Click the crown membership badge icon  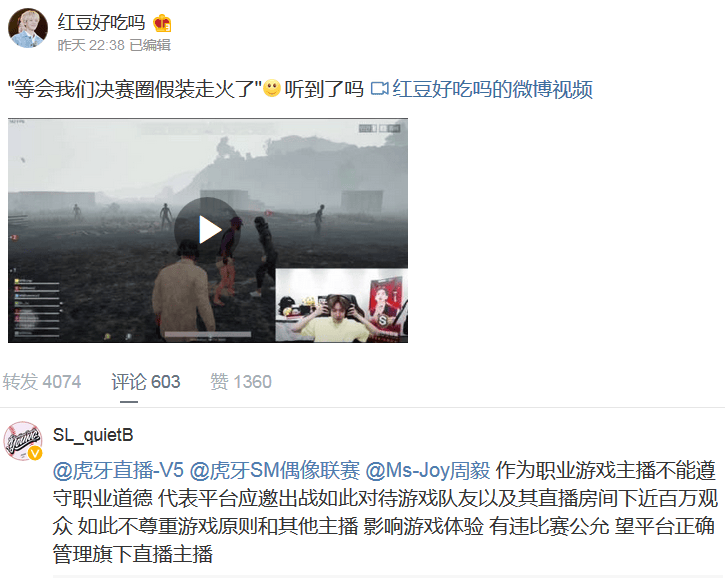(162, 24)
